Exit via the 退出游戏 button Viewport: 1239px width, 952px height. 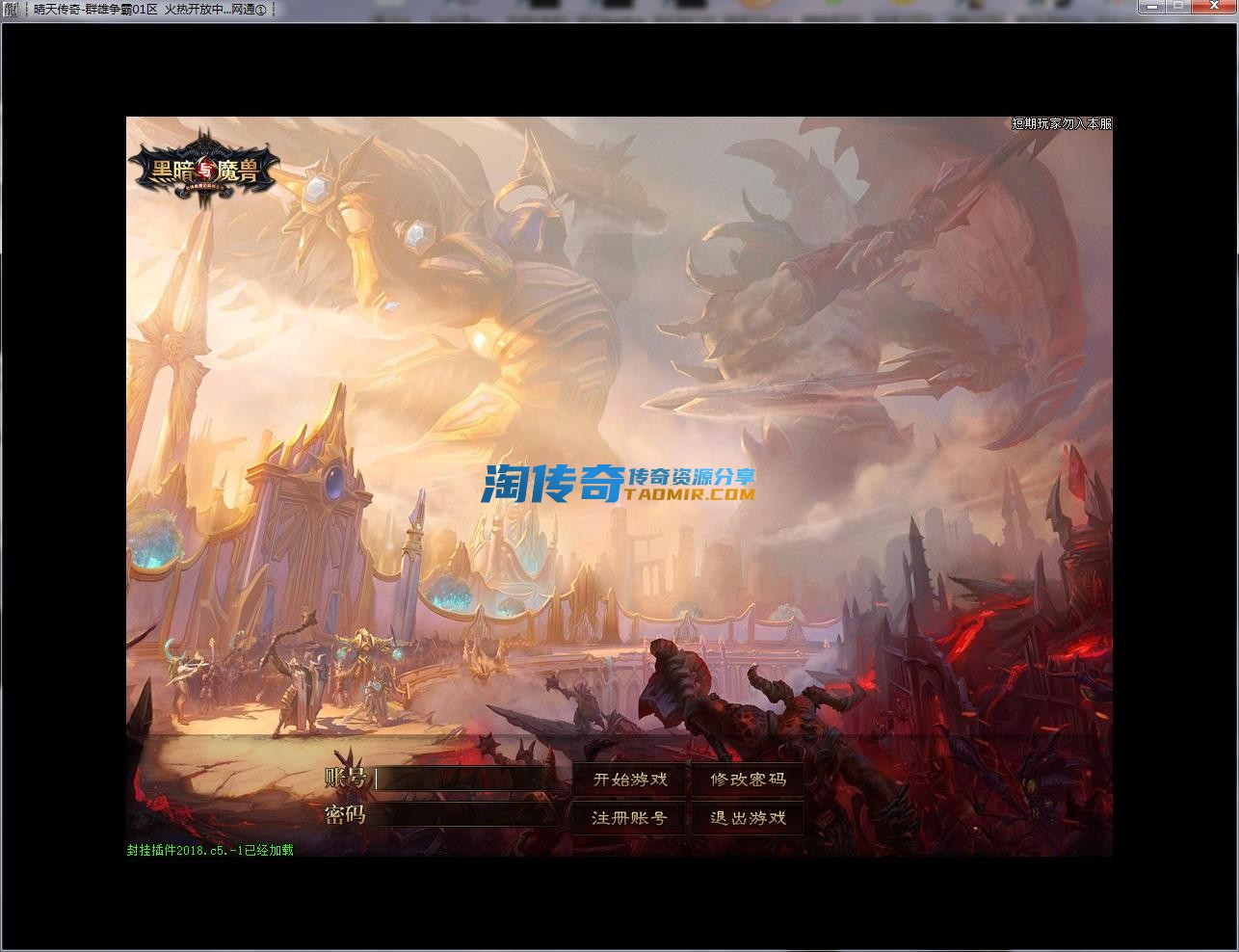coord(748,818)
